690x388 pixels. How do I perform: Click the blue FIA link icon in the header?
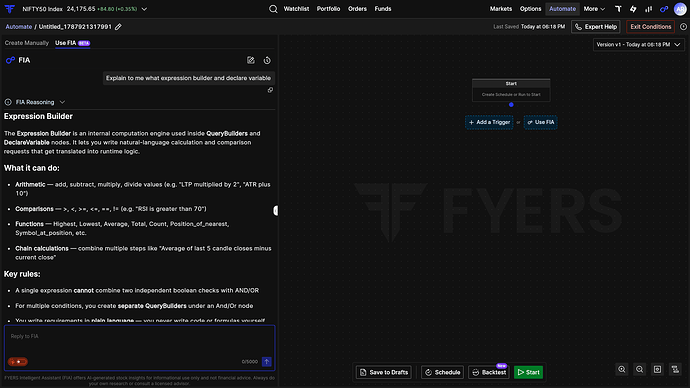[664, 9]
